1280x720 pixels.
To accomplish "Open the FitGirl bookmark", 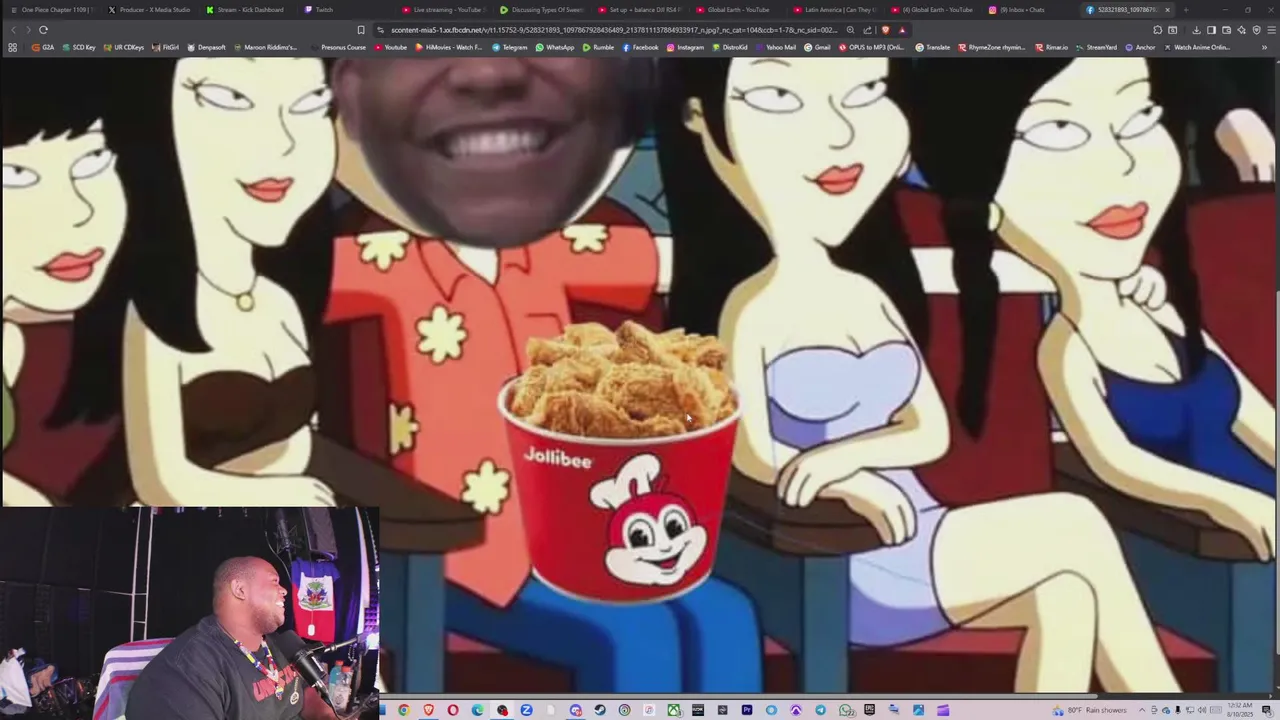I will [x=165, y=47].
